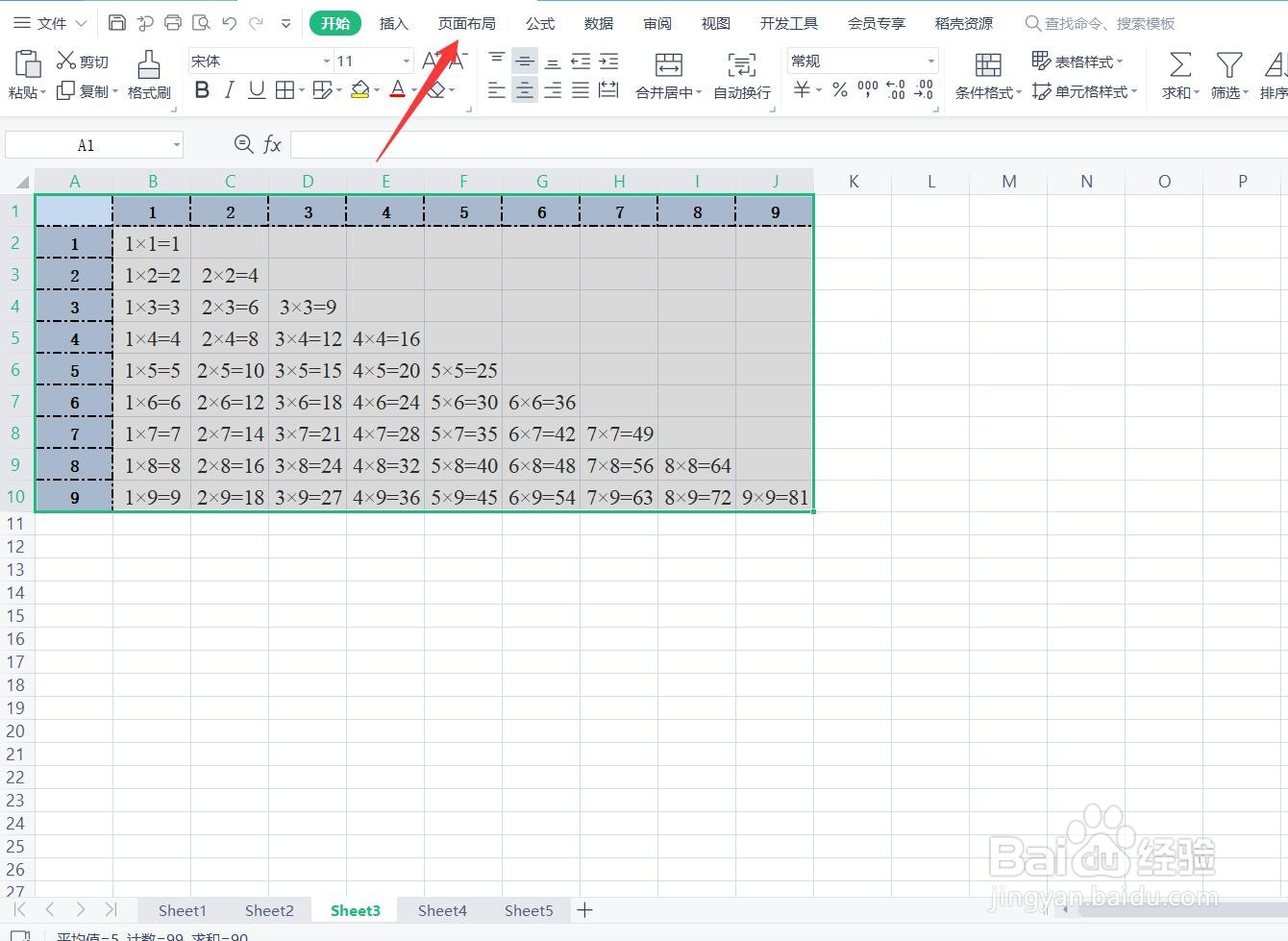The height and width of the screenshot is (941, 1288).
Task: Click the justify alignment icon
Action: [x=581, y=90]
